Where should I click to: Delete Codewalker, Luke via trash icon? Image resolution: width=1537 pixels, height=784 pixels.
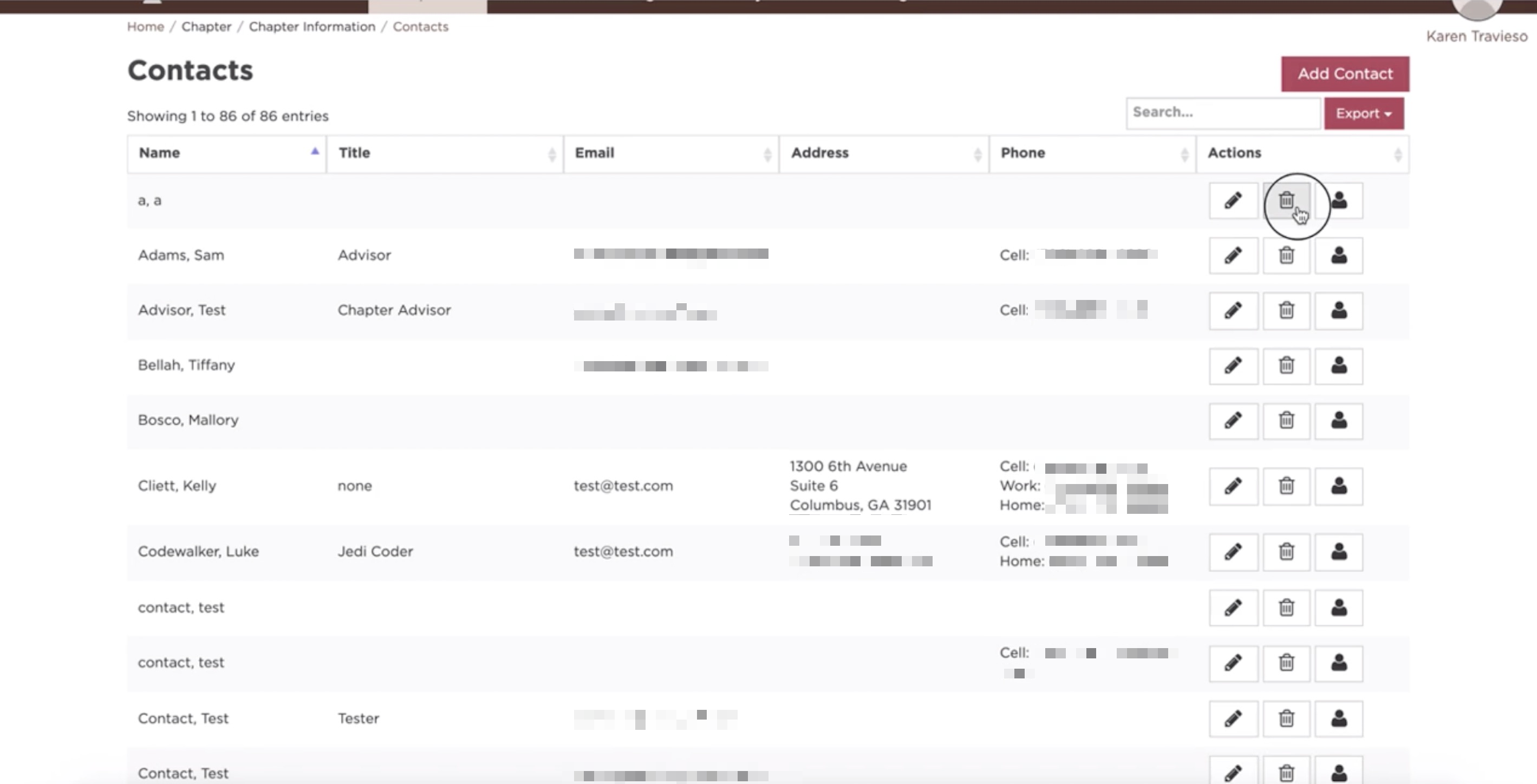point(1286,552)
